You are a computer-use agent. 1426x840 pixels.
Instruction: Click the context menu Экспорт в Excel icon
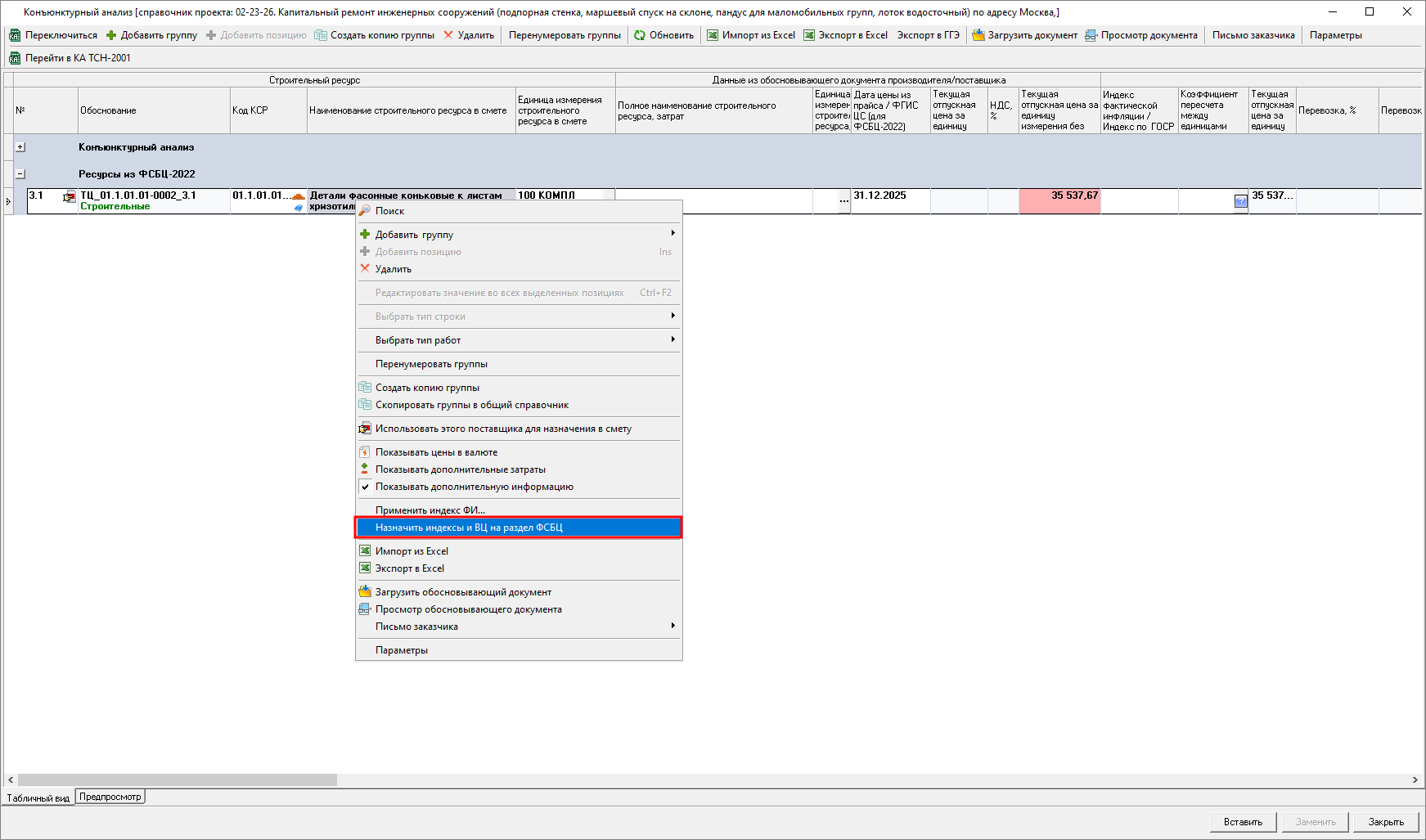pos(365,568)
